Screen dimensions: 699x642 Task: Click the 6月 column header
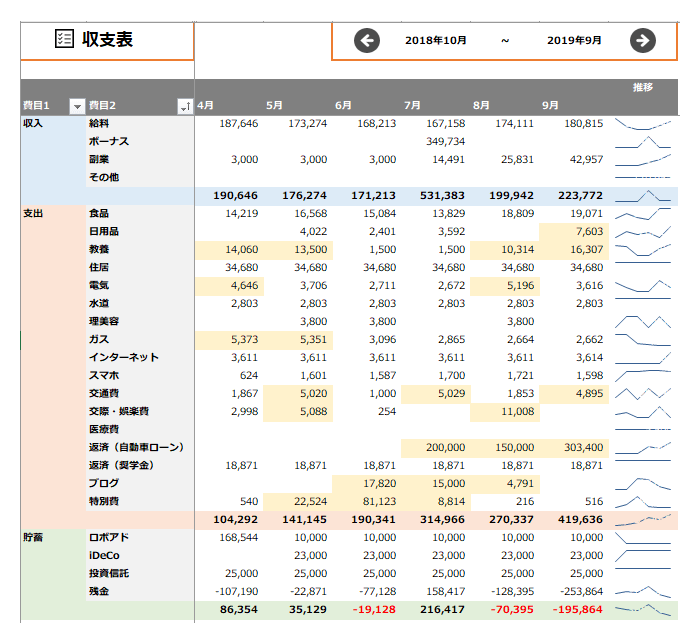(x=343, y=105)
